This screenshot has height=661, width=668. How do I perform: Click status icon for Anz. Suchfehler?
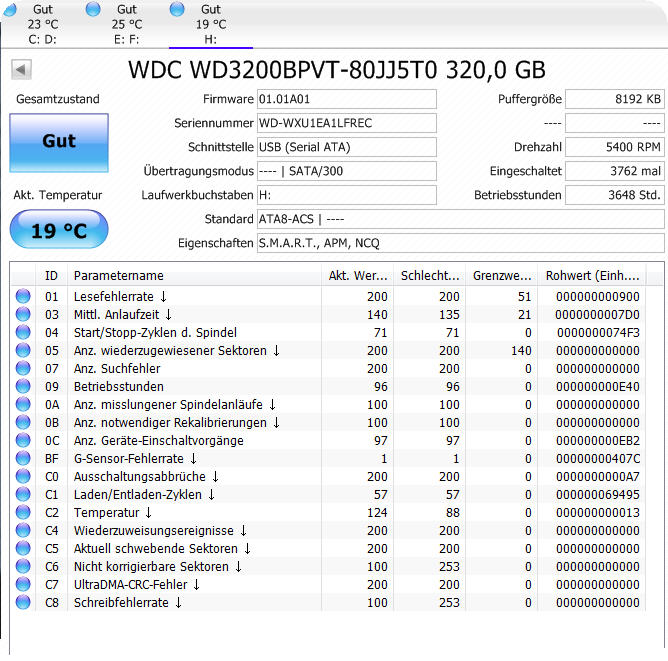pyautogui.click(x=23, y=369)
